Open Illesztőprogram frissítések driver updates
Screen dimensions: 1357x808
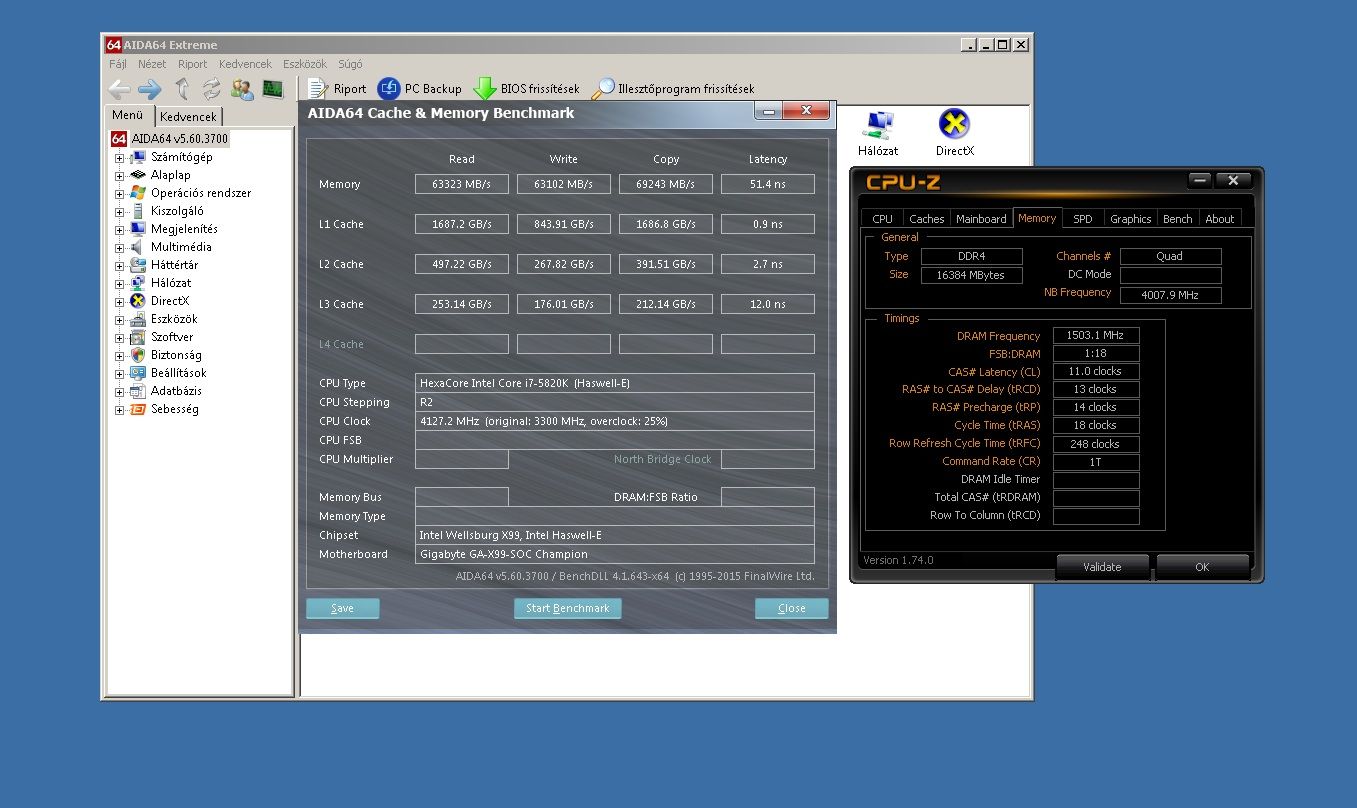click(673, 89)
